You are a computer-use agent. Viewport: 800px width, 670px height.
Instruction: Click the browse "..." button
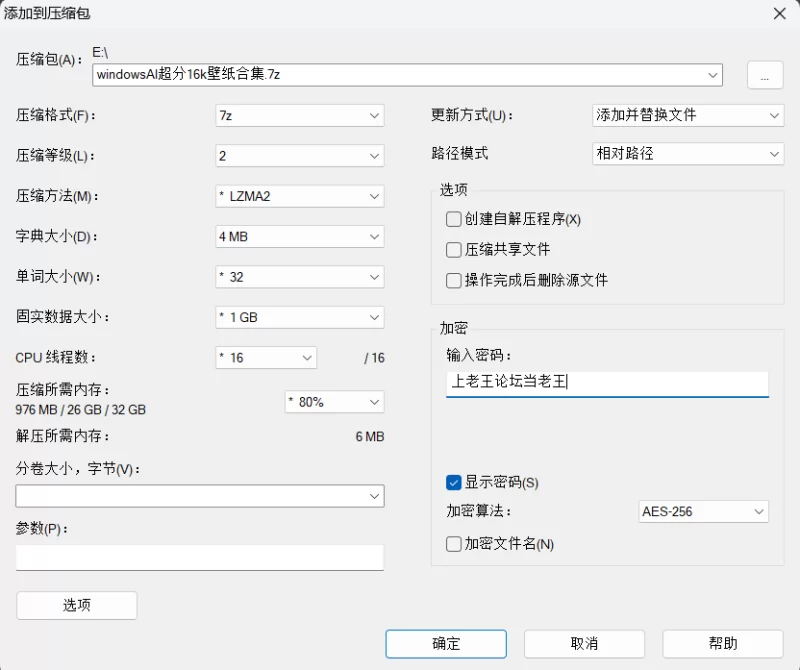coord(765,76)
